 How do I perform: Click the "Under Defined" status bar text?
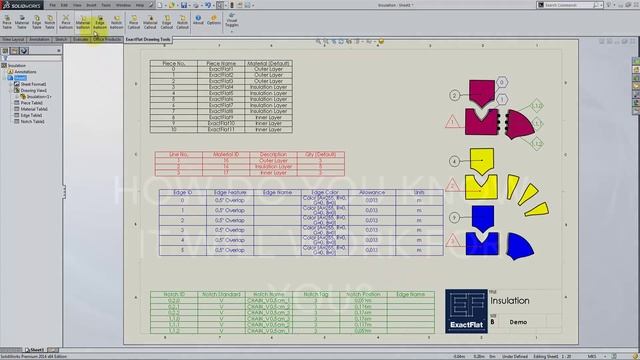(x=515, y=356)
